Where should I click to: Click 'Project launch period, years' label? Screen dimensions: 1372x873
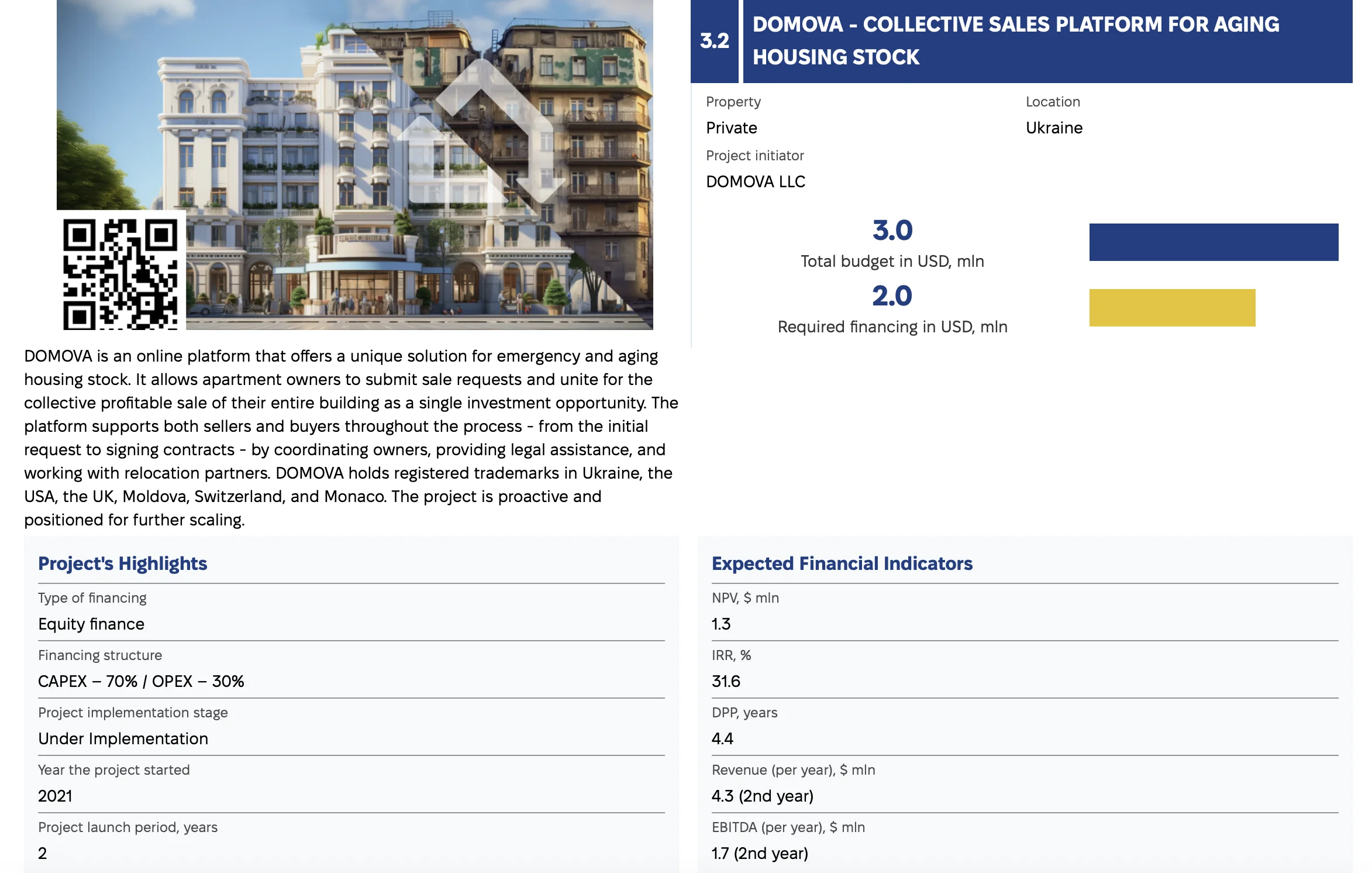[x=127, y=827]
